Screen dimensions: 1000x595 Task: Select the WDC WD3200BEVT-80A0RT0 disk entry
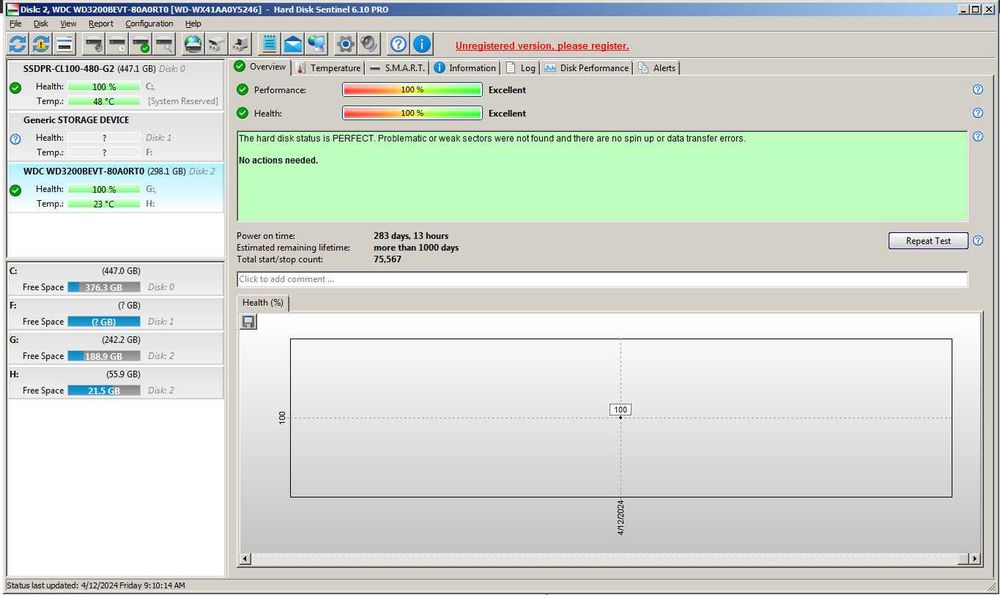tap(115, 187)
